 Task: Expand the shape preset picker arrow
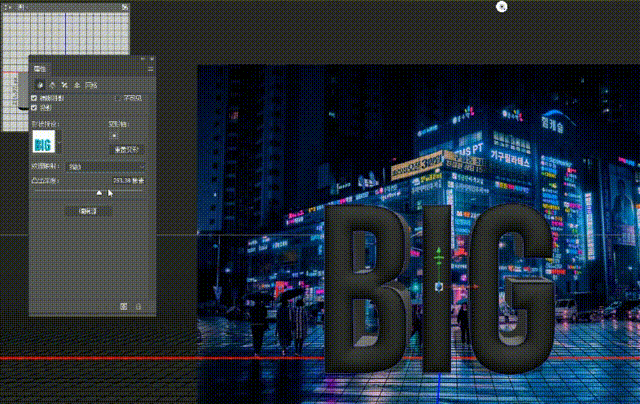pos(59,142)
